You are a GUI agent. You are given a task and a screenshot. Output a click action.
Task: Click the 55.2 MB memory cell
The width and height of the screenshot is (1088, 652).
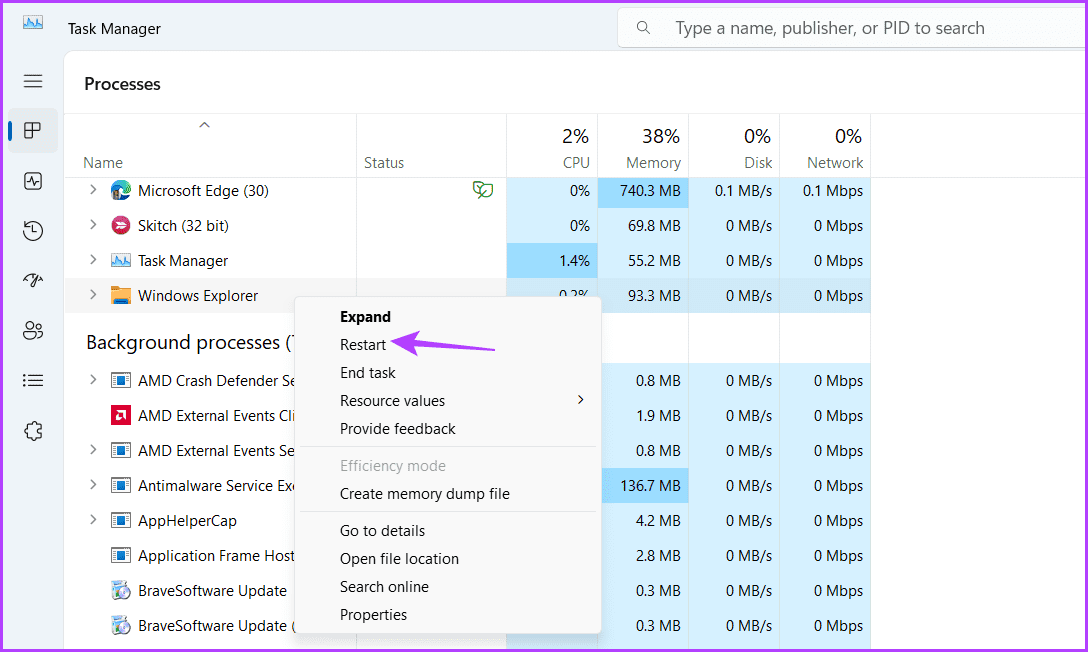pyautogui.click(x=643, y=261)
